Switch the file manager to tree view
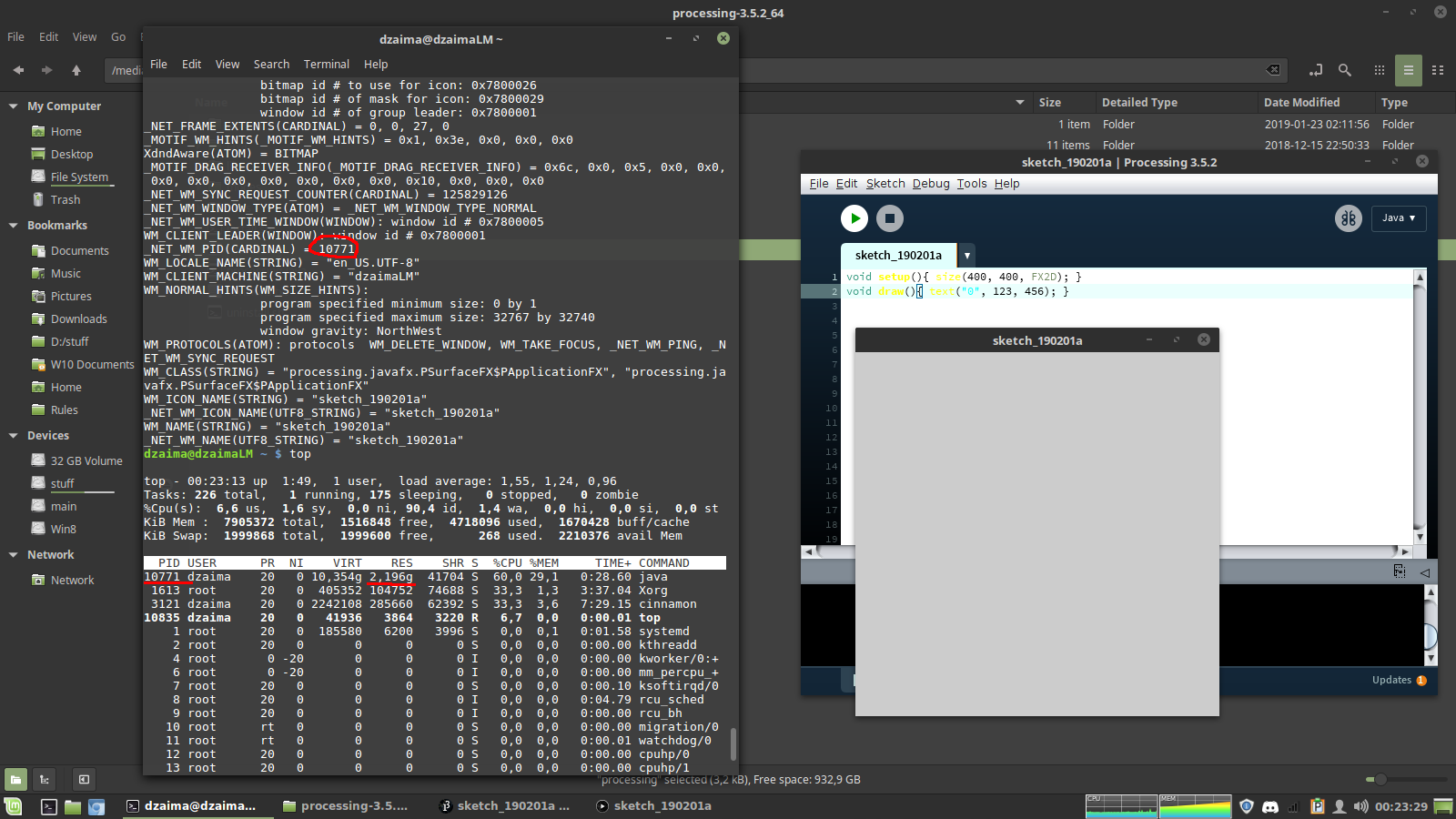 (x=44, y=780)
